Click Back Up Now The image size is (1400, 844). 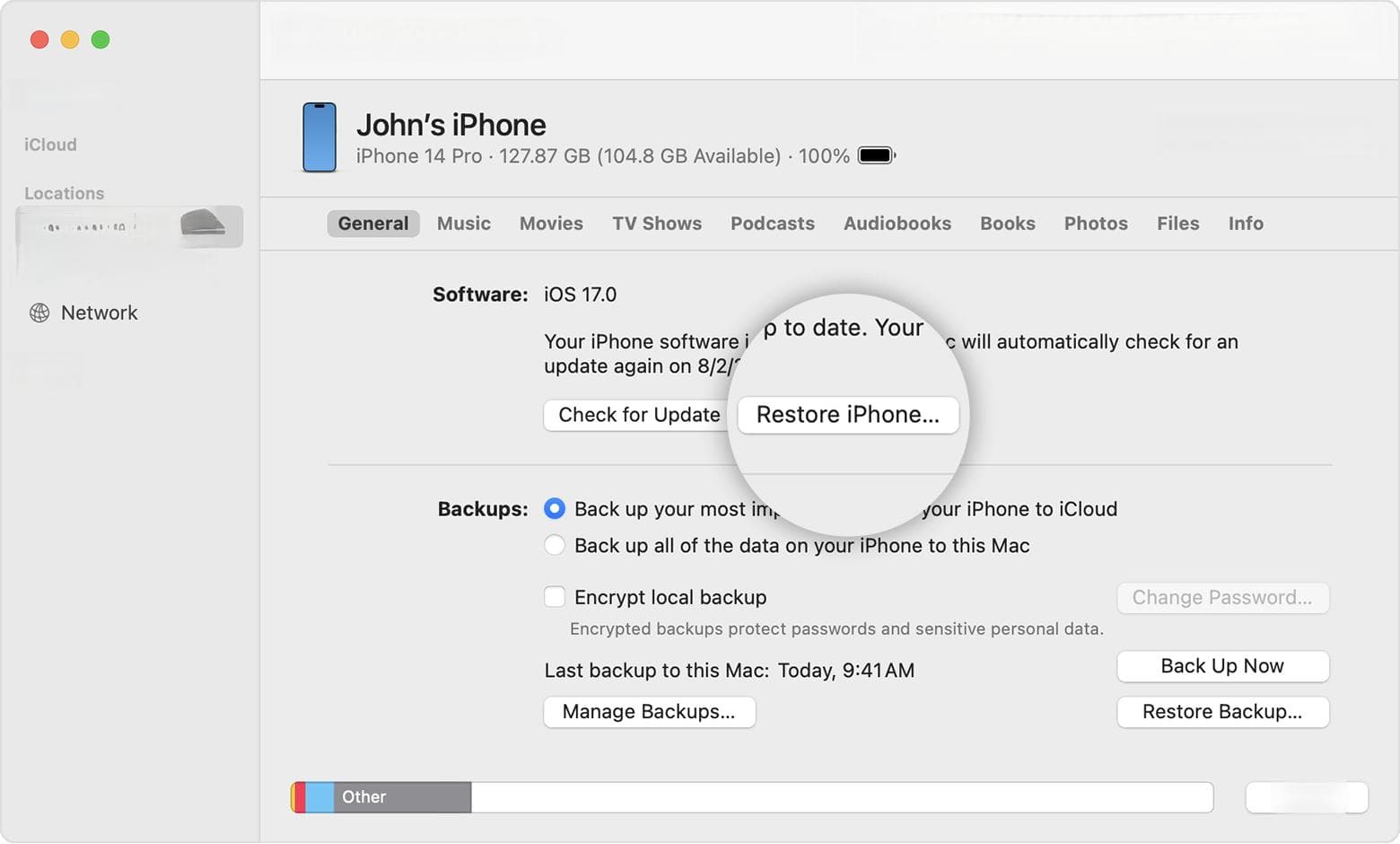pyautogui.click(x=1222, y=666)
